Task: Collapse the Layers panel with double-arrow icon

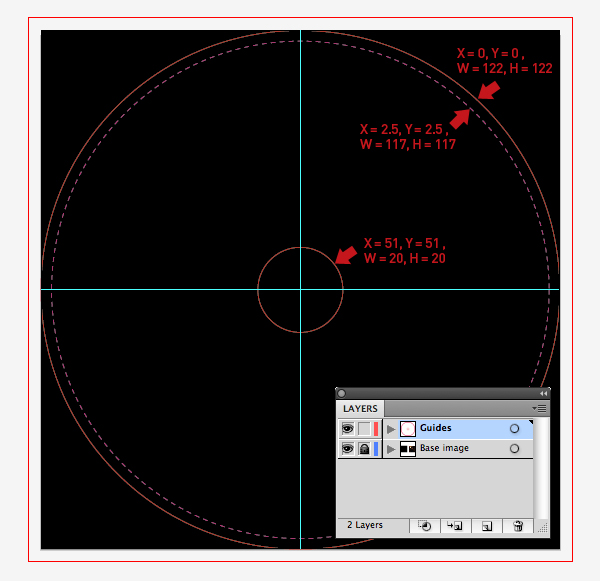Action: (543, 393)
